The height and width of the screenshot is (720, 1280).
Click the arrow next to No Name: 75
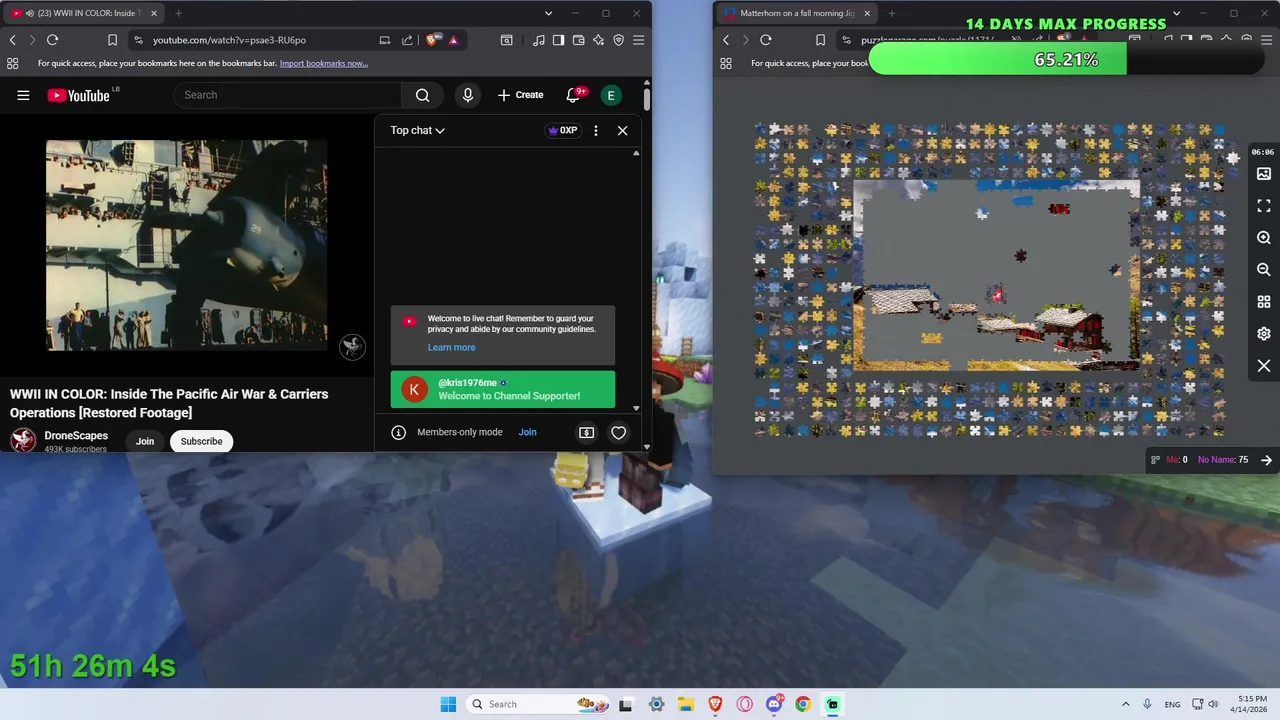(x=1266, y=460)
